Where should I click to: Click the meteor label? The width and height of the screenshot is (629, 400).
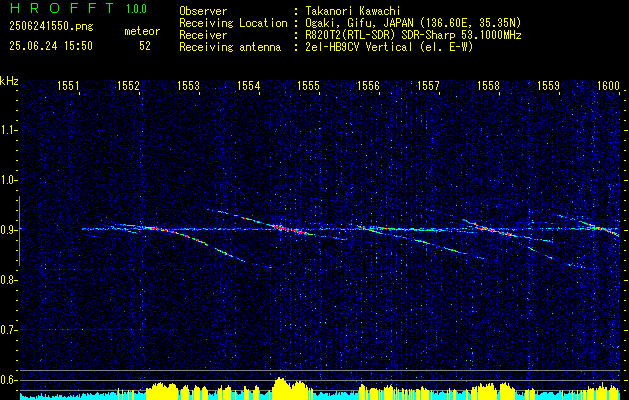point(142,31)
